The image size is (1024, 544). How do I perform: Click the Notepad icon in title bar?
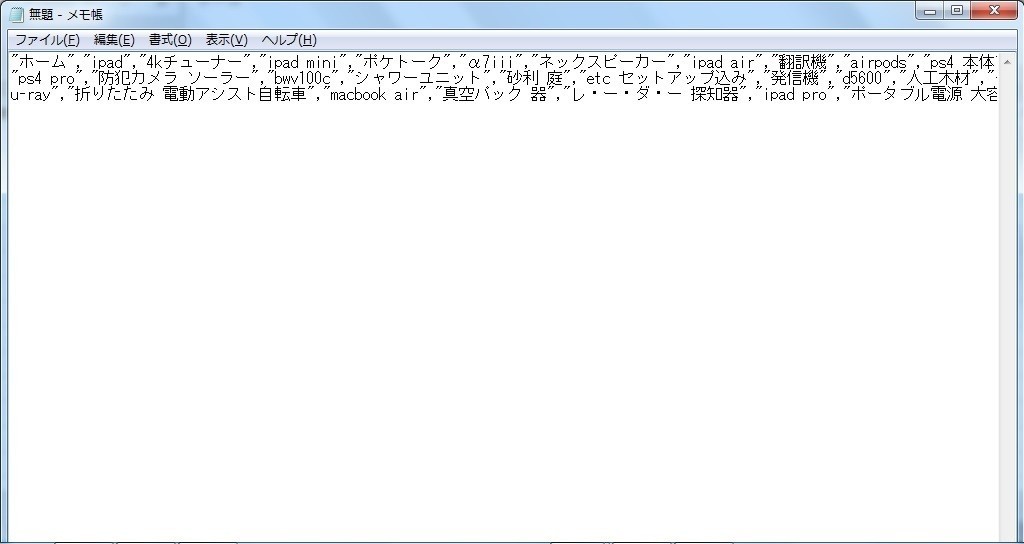click(16, 14)
